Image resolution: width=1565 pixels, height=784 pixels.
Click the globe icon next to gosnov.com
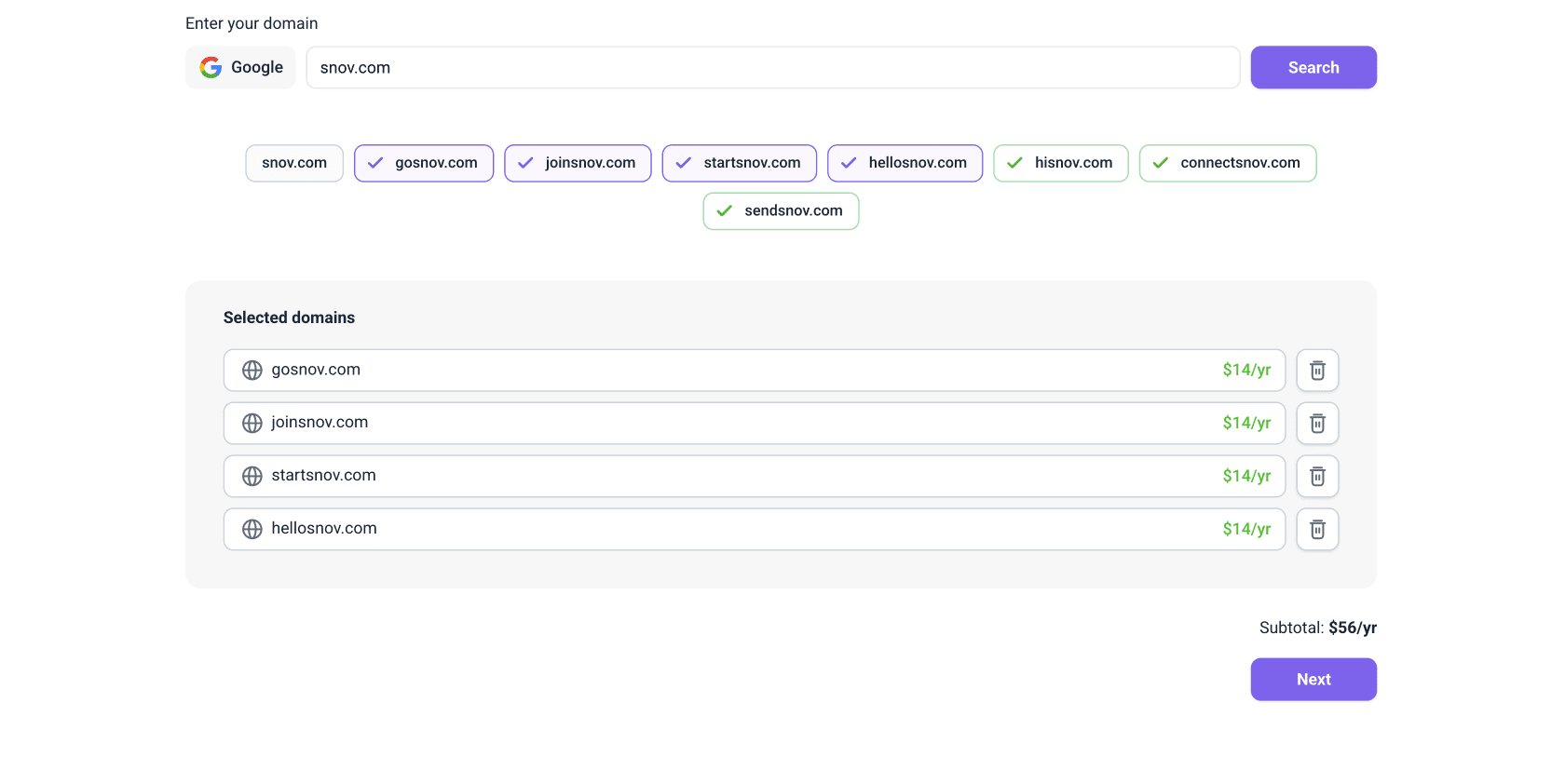click(252, 371)
